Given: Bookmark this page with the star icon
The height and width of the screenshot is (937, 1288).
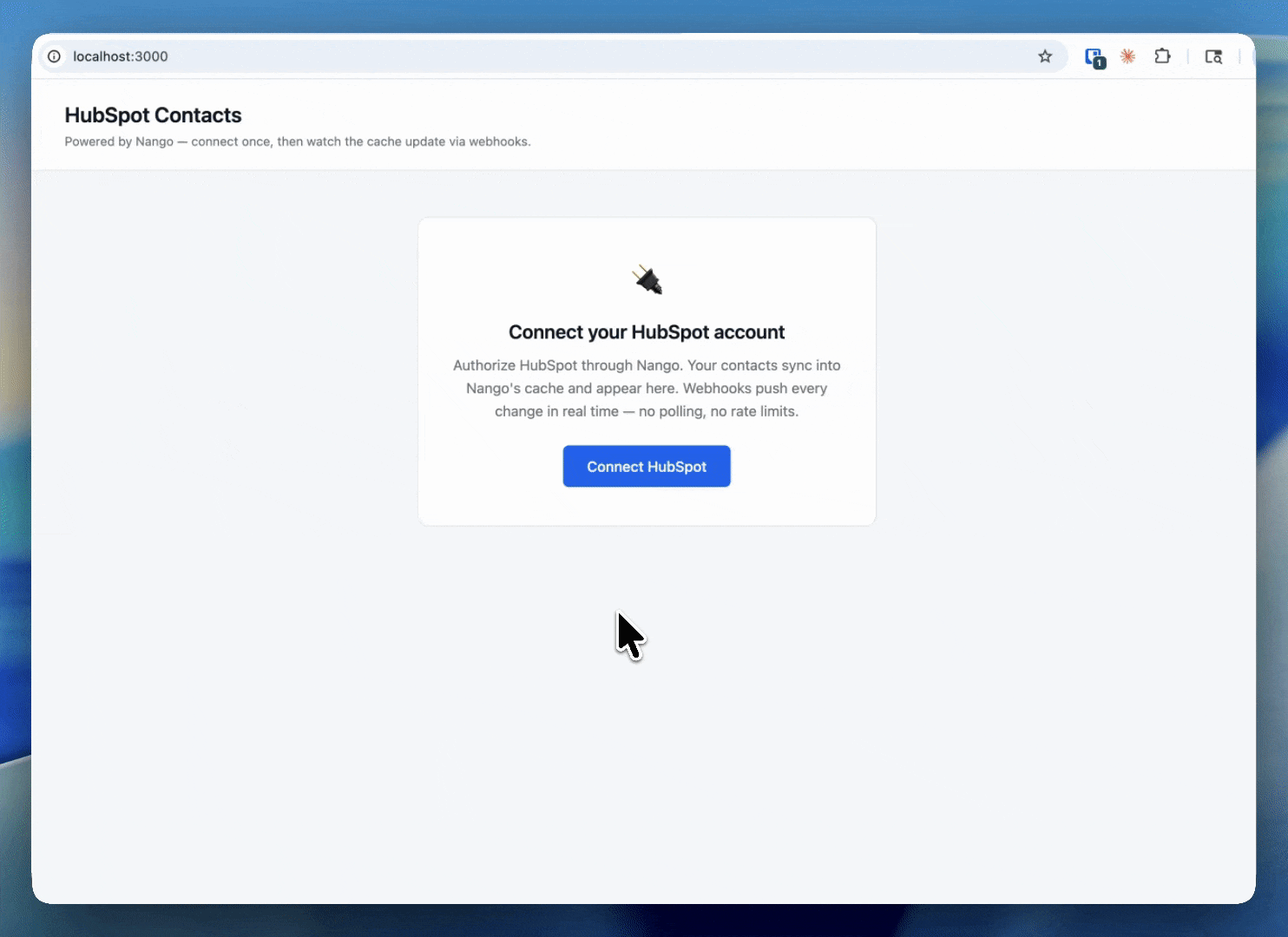Looking at the screenshot, I should click(x=1045, y=56).
